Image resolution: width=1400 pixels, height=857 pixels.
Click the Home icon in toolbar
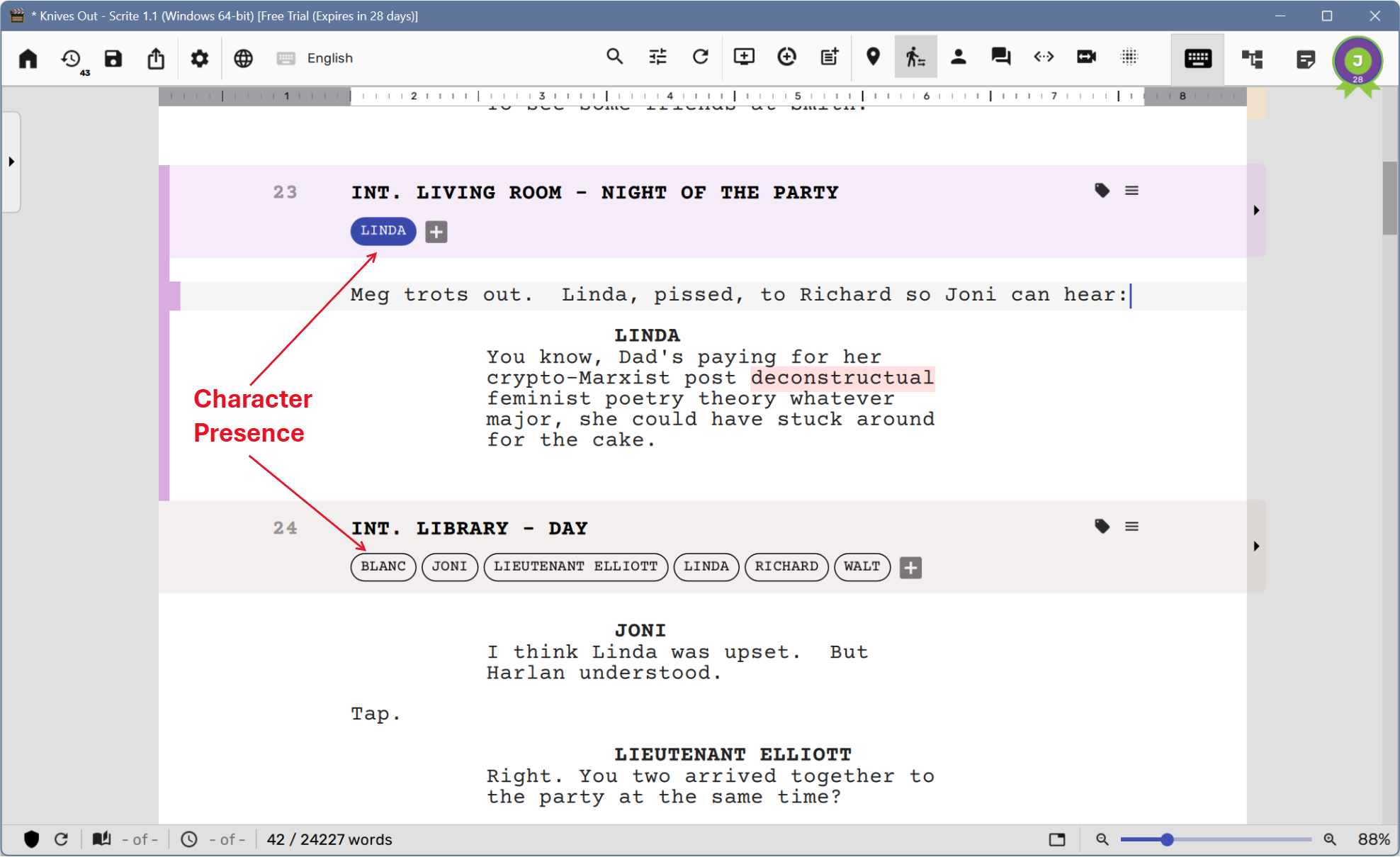28,58
